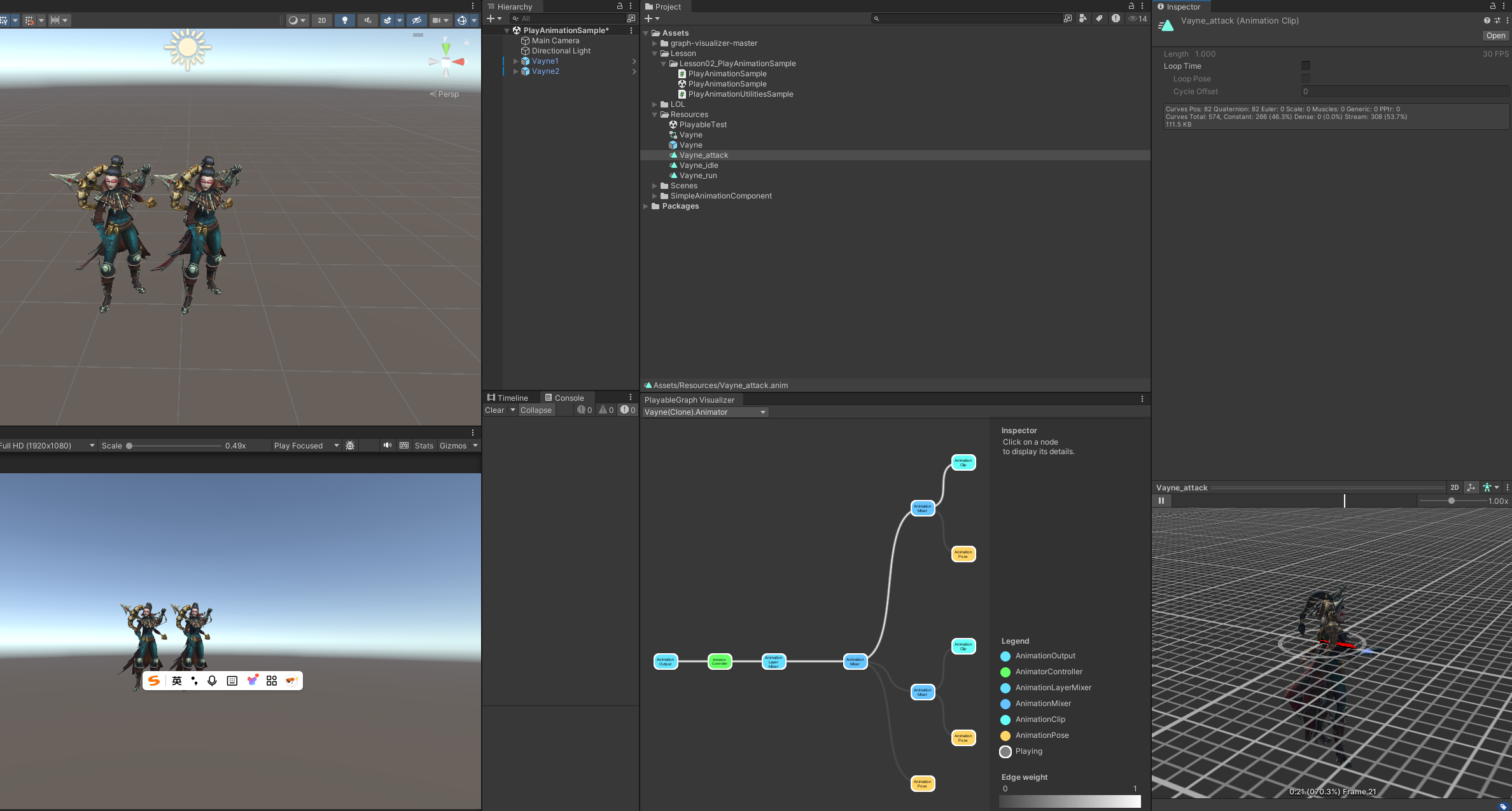Switch to the Console tab
The image size is (1512, 811).
[x=564, y=398]
